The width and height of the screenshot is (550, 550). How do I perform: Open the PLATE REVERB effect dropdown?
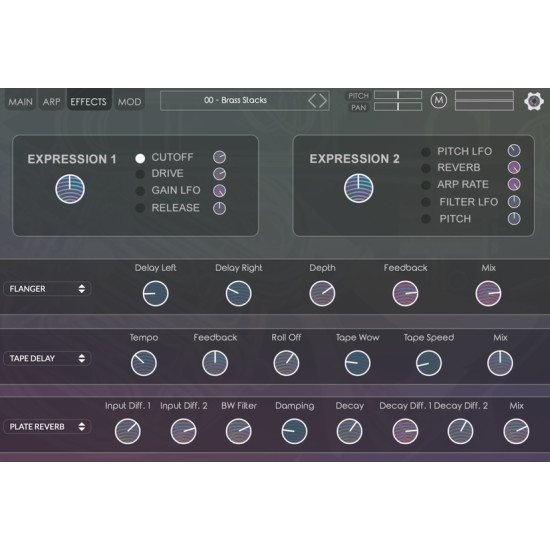click(x=47, y=427)
